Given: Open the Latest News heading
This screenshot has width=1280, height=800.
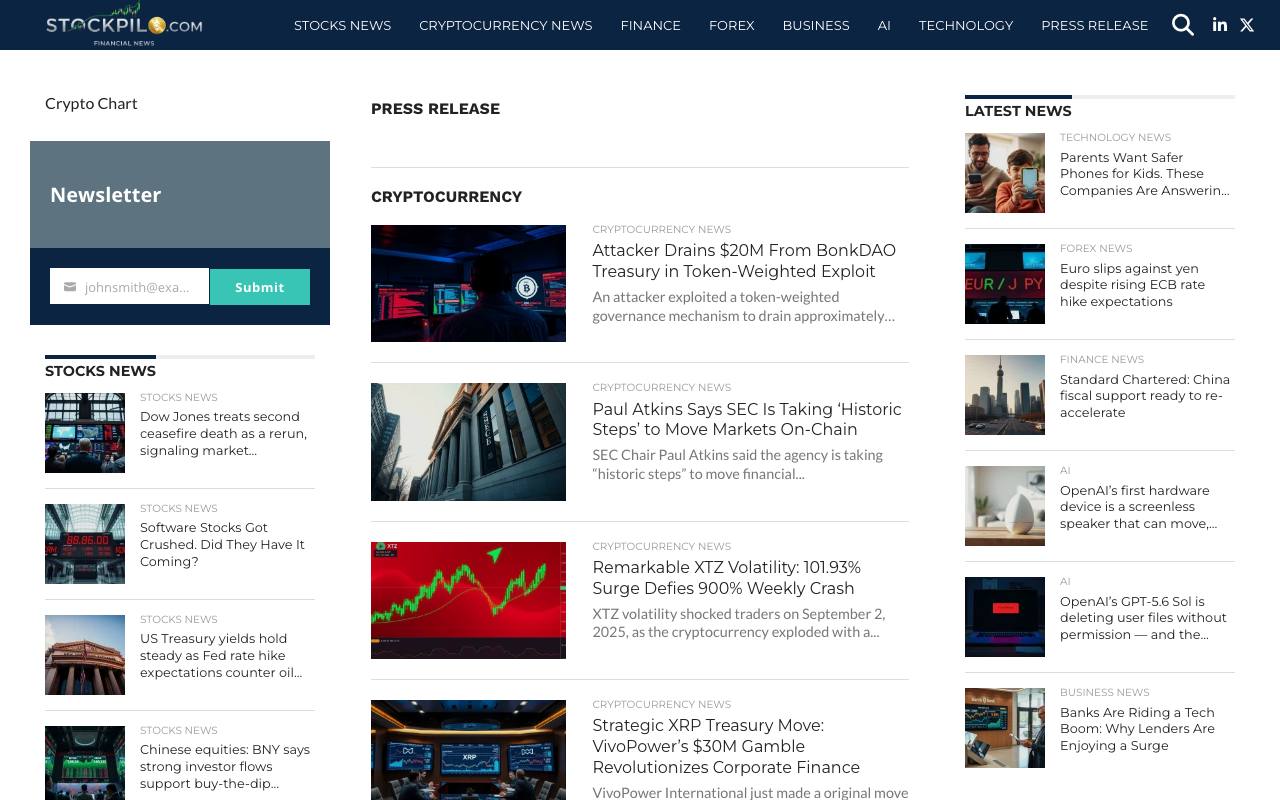Looking at the screenshot, I should [1018, 111].
